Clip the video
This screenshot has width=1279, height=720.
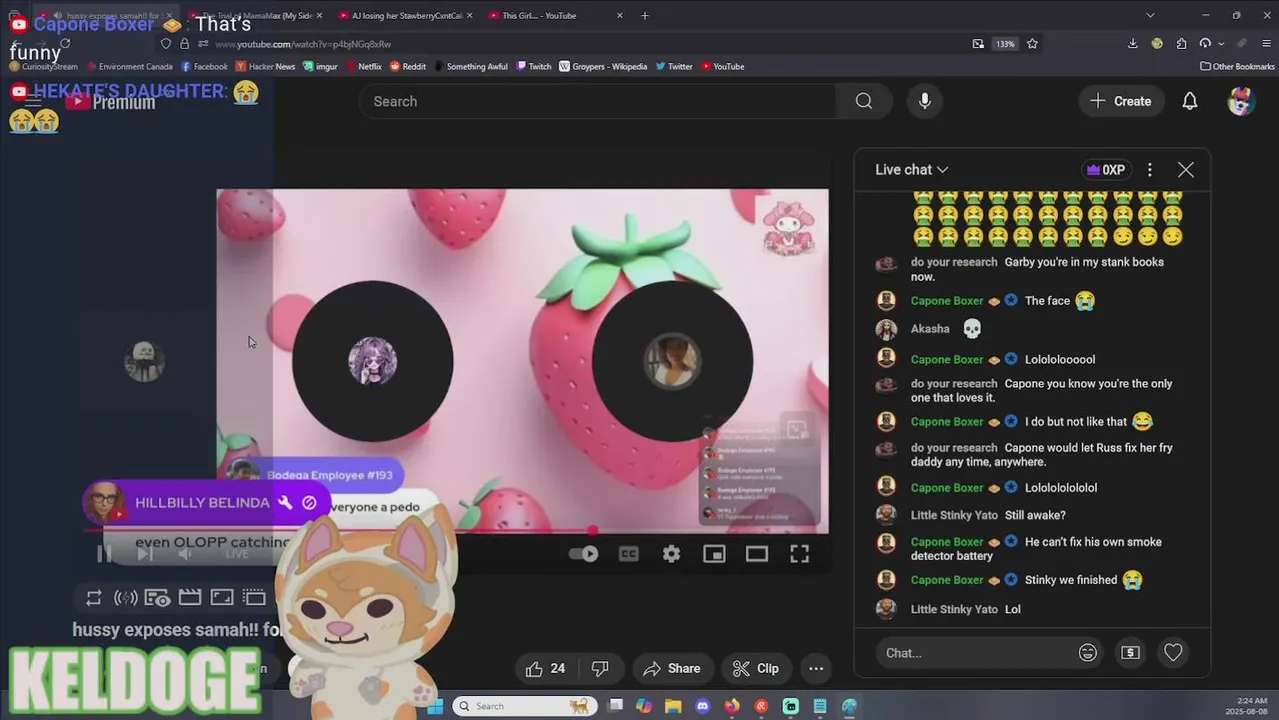pyautogui.click(x=755, y=668)
